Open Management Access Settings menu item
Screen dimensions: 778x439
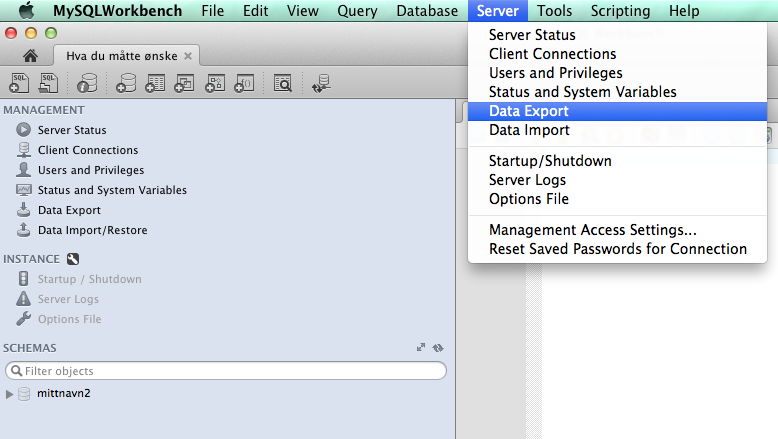617,230
